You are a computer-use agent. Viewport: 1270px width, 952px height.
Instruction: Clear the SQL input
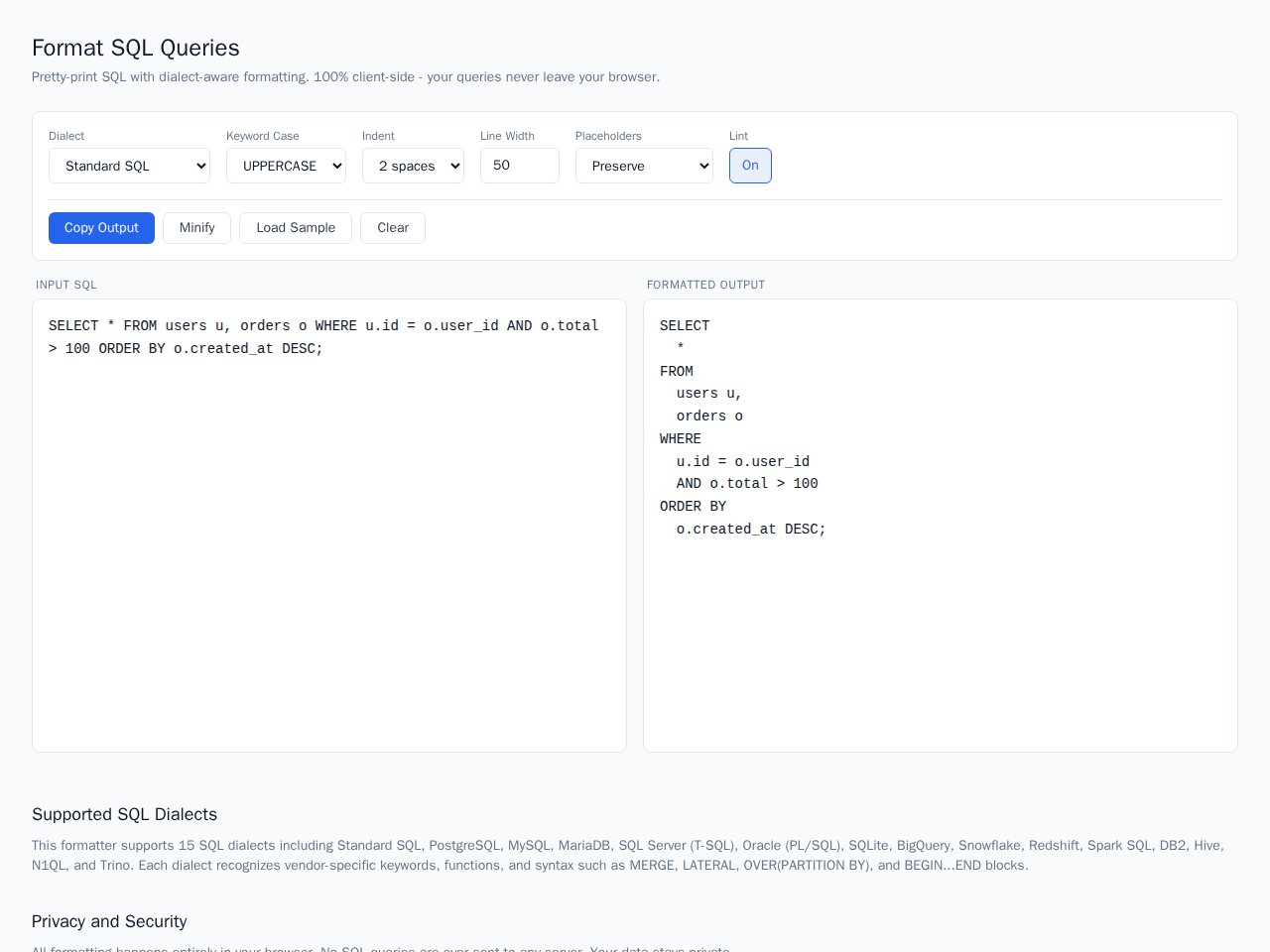393,228
